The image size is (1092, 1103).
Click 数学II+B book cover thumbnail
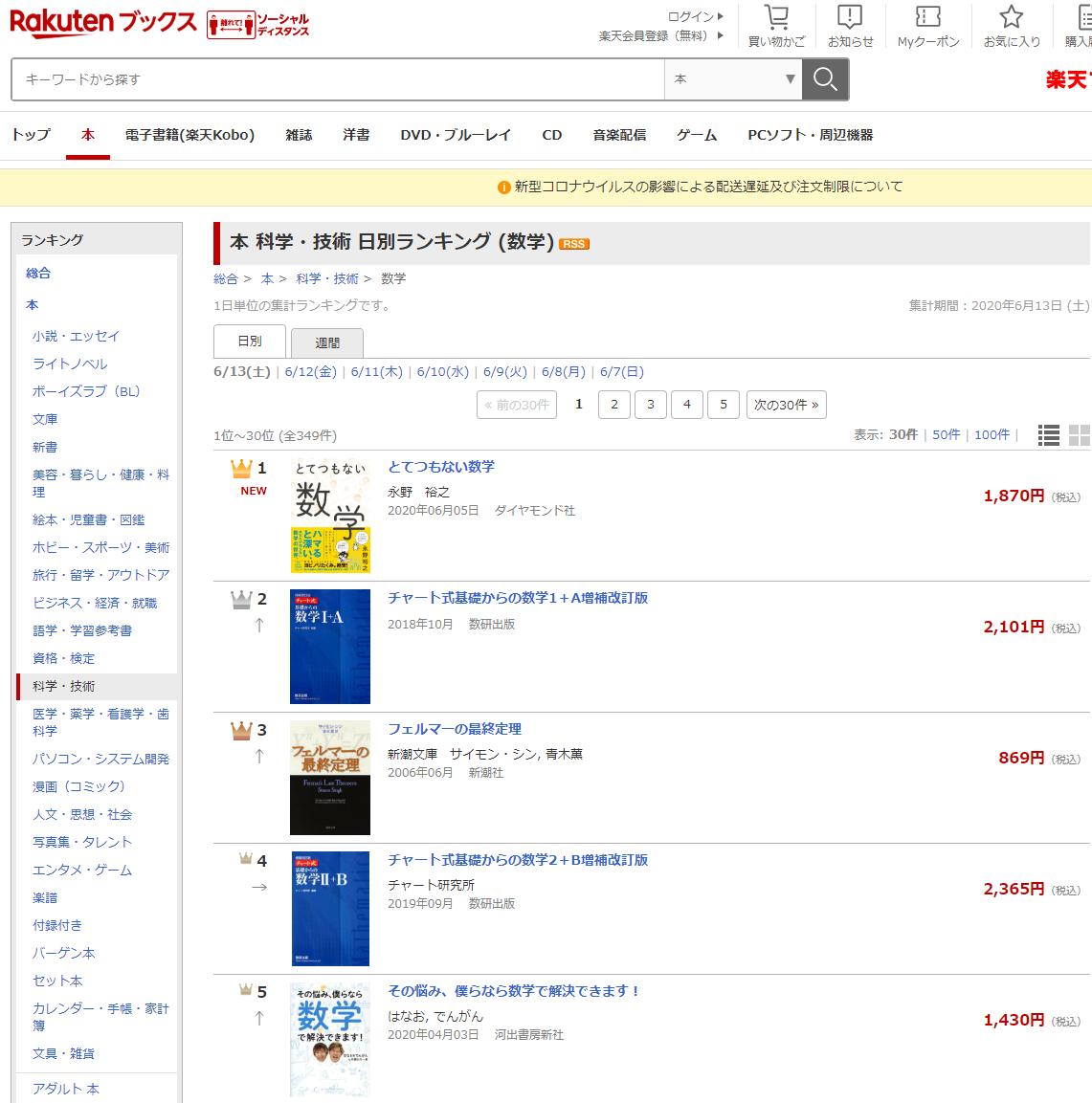point(330,909)
